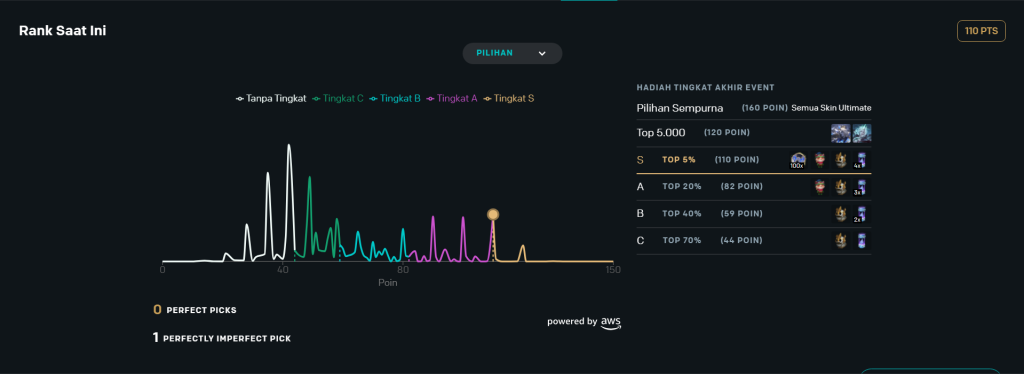Screen dimensions: 1024x374
Task: Click the Teemo emote icon in the A tier row
Action: coord(820,187)
